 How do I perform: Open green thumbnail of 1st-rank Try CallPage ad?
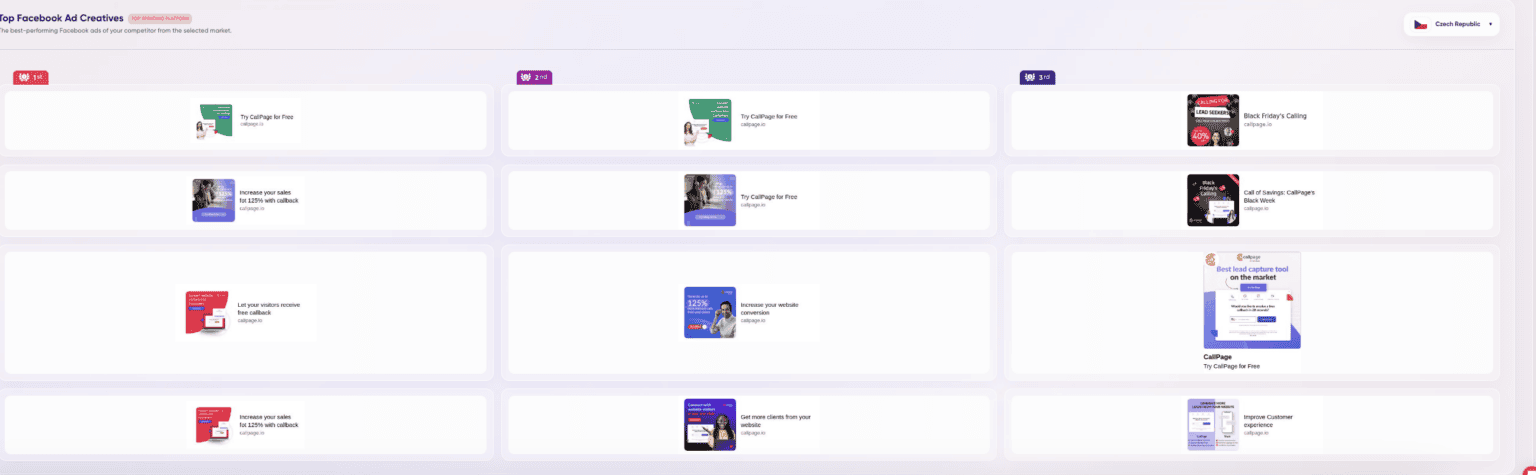click(x=214, y=121)
